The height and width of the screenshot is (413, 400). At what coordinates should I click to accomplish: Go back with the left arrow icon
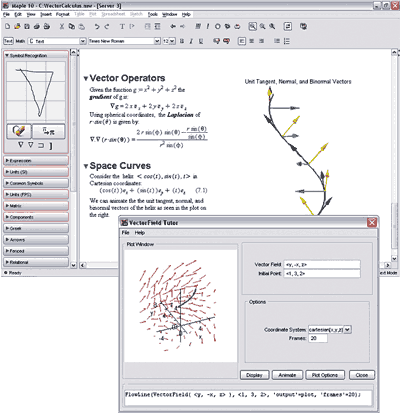173,26
